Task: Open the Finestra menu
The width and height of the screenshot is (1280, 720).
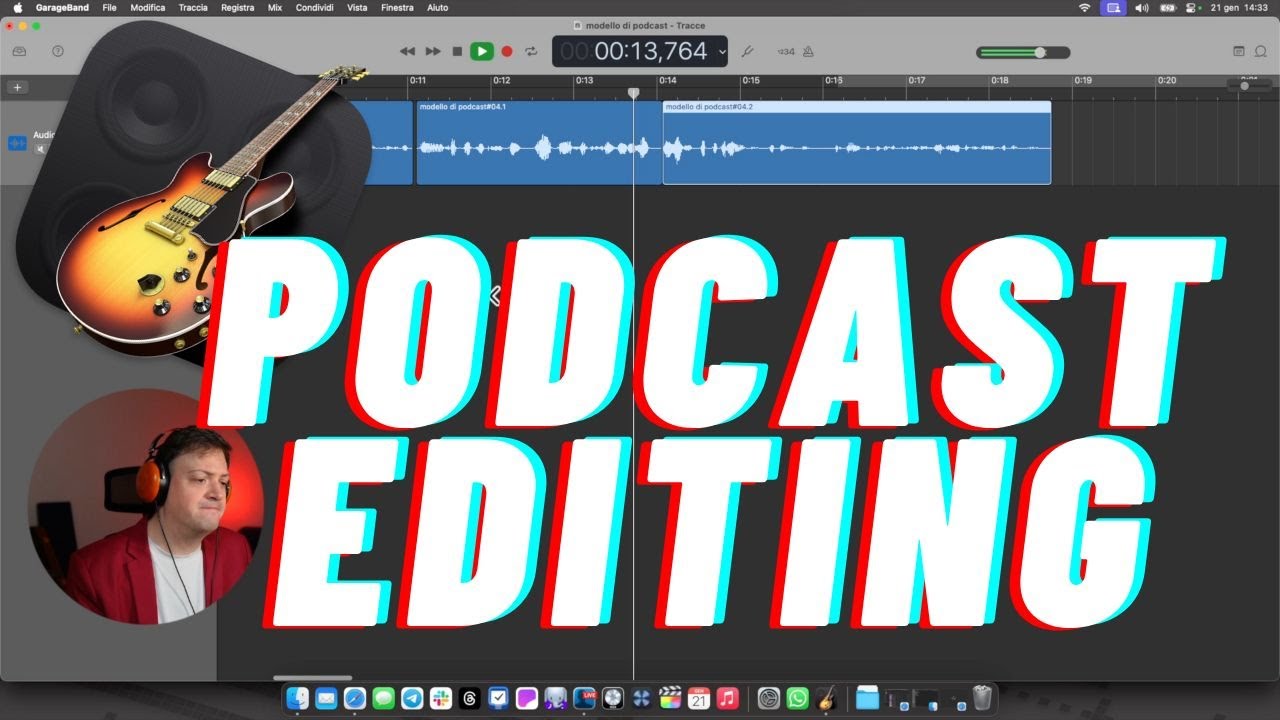Action: tap(397, 7)
